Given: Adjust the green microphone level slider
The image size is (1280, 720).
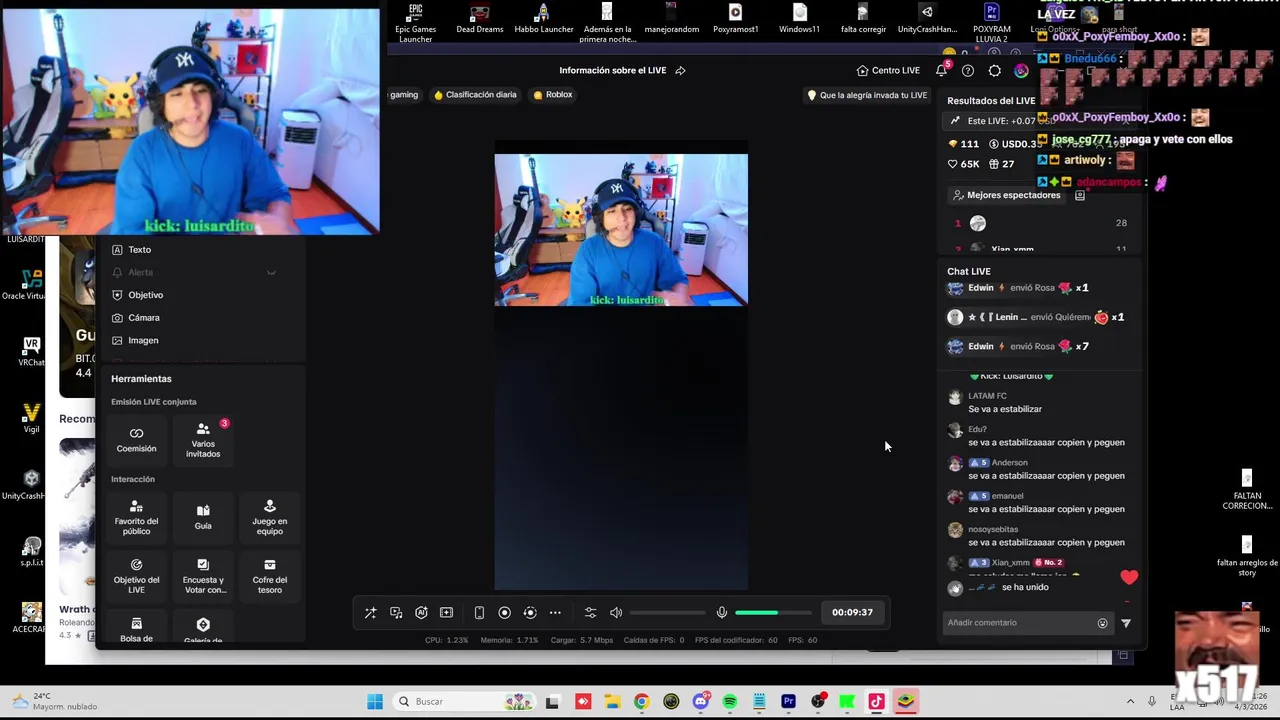Looking at the screenshot, I should pos(773,613).
